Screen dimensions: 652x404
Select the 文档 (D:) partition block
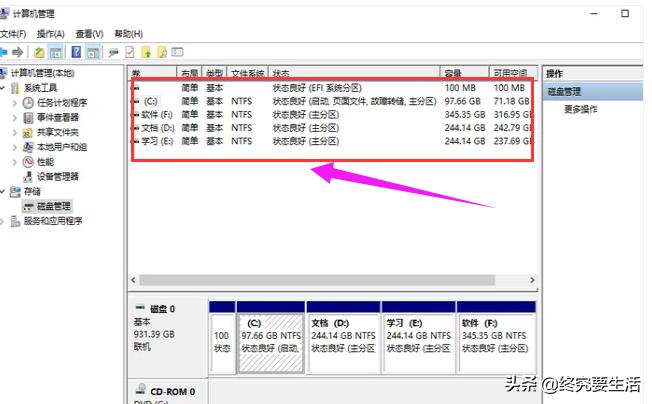[x=343, y=337]
